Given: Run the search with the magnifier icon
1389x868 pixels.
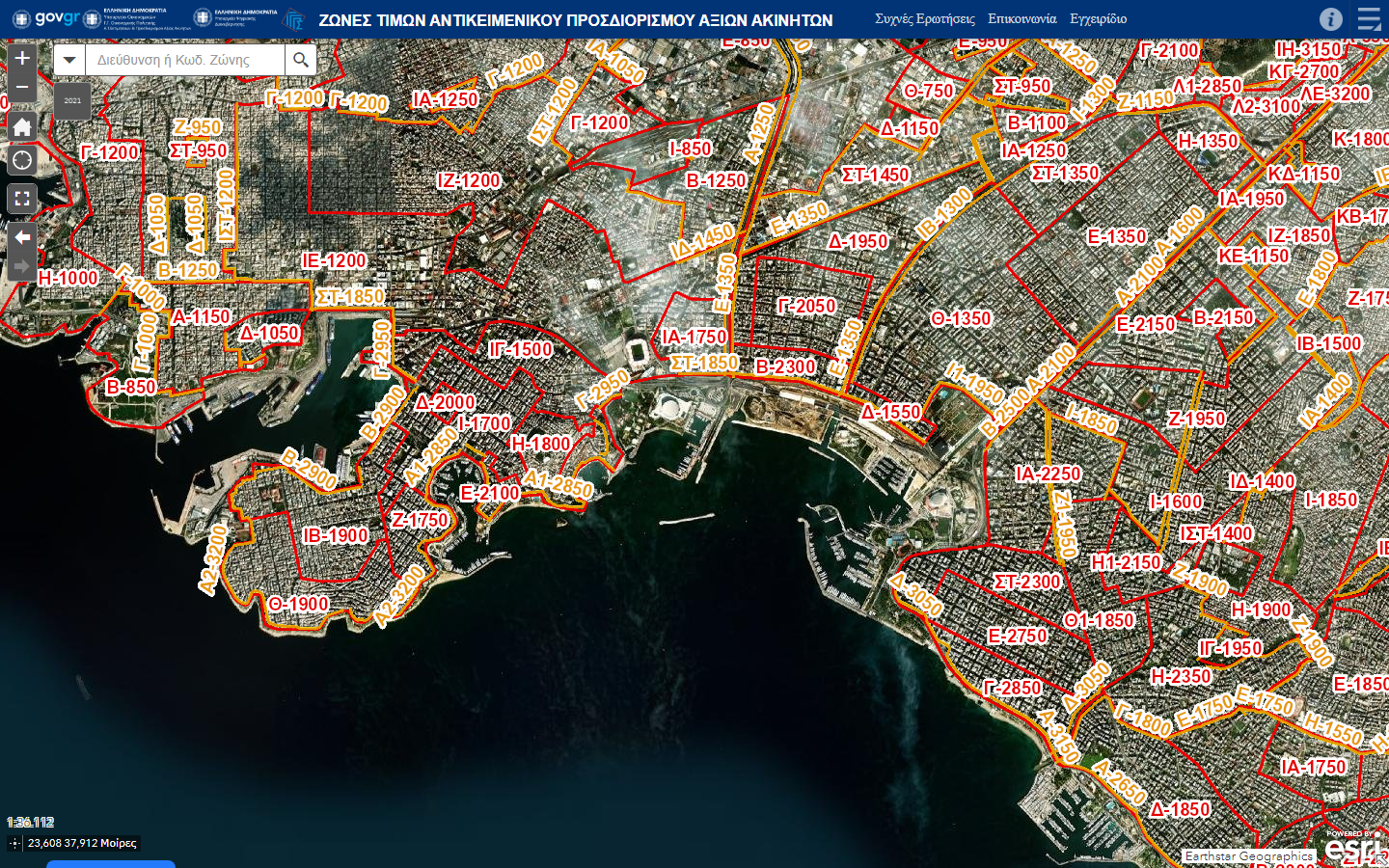Looking at the screenshot, I should coord(301,60).
